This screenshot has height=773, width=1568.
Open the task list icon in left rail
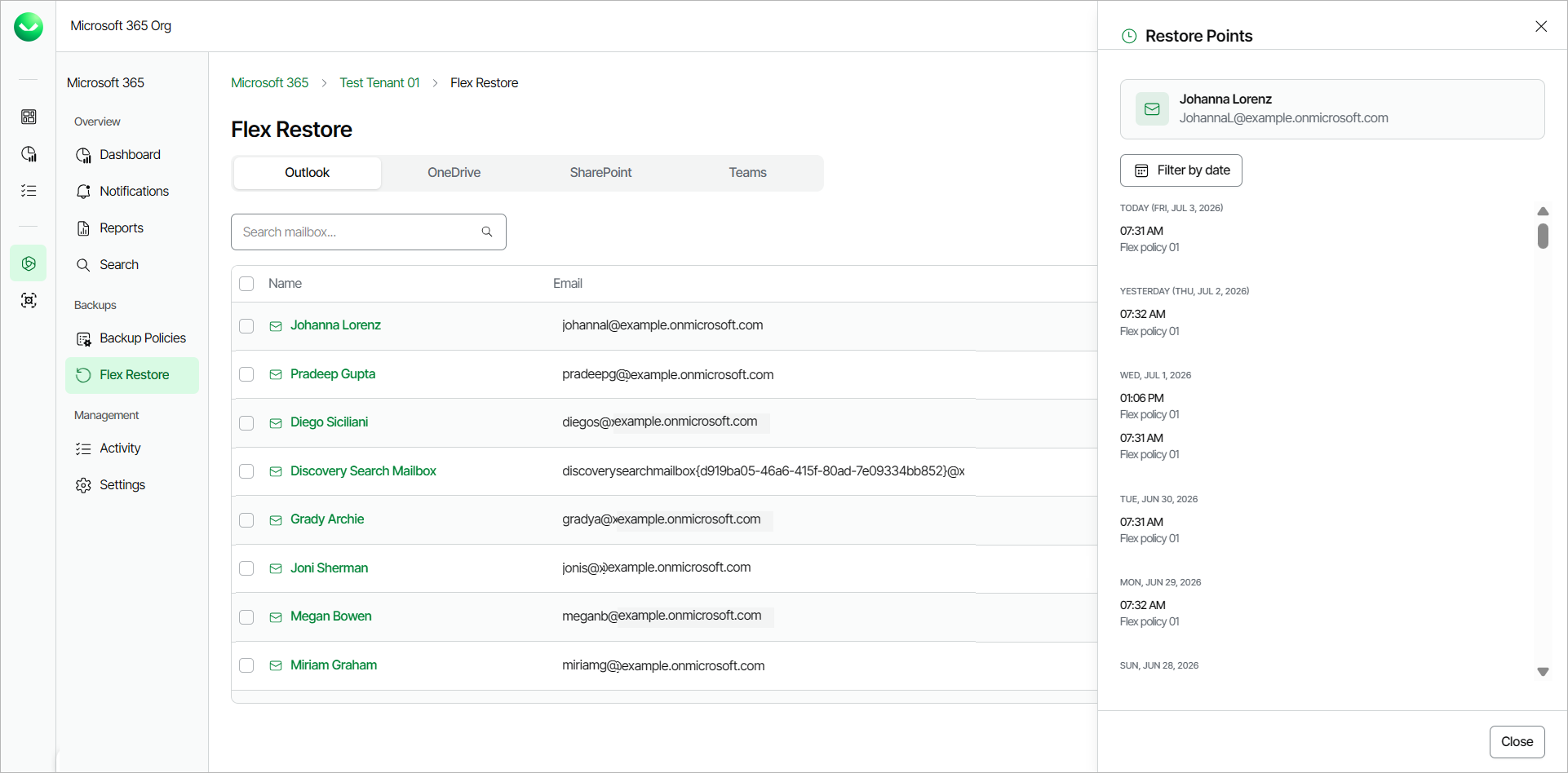pyautogui.click(x=29, y=191)
